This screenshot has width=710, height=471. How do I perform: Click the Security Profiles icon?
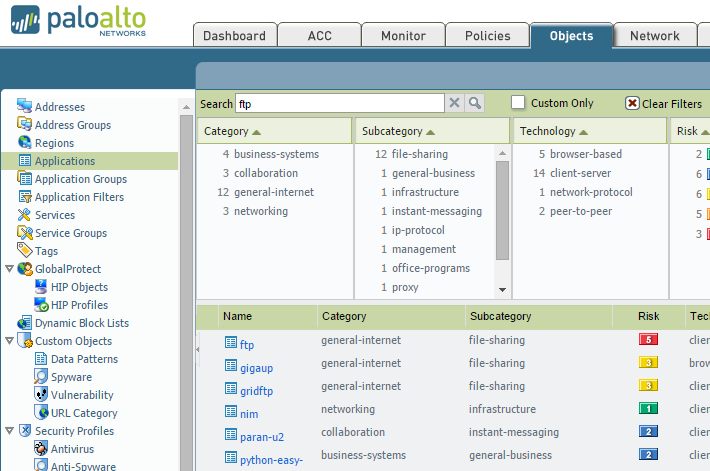(x=25, y=430)
